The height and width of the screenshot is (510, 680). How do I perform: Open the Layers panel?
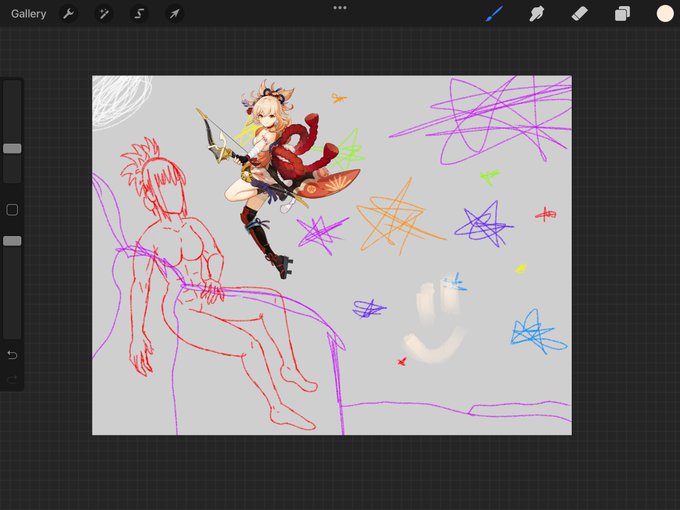622,13
